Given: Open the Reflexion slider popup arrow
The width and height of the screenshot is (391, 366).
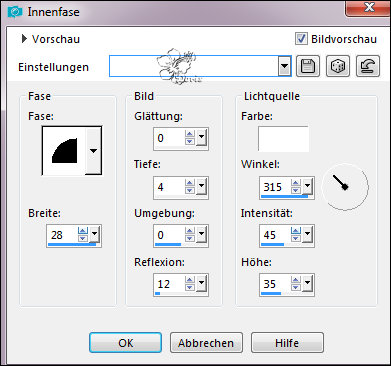Looking at the screenshot, I should (201, 283).
